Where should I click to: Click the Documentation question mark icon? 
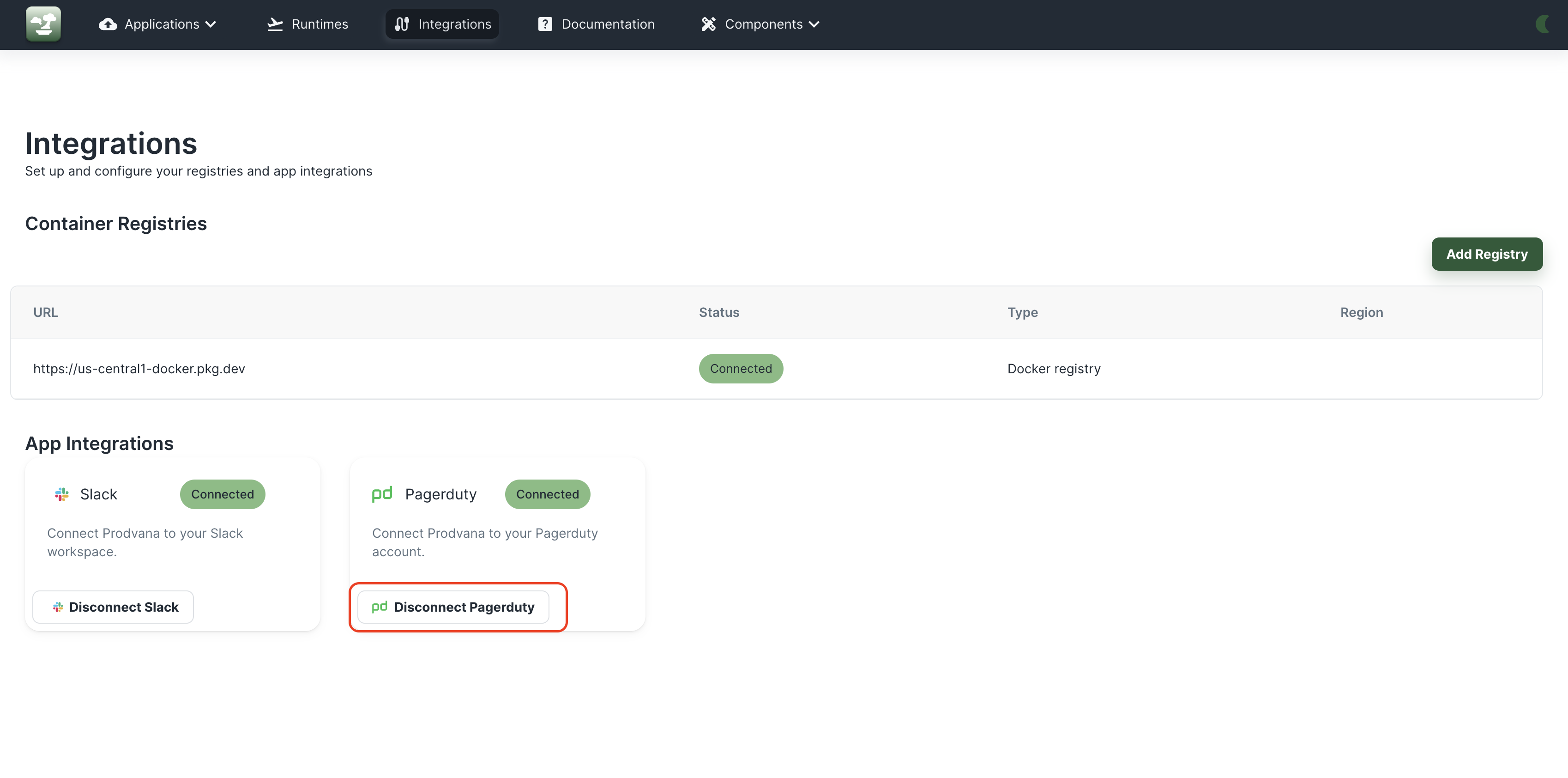click(x=545, y=24)
